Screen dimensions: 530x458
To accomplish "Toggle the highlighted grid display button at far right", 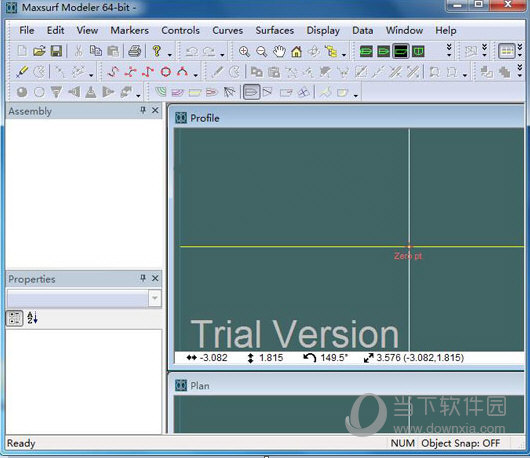I will point(507,51).
